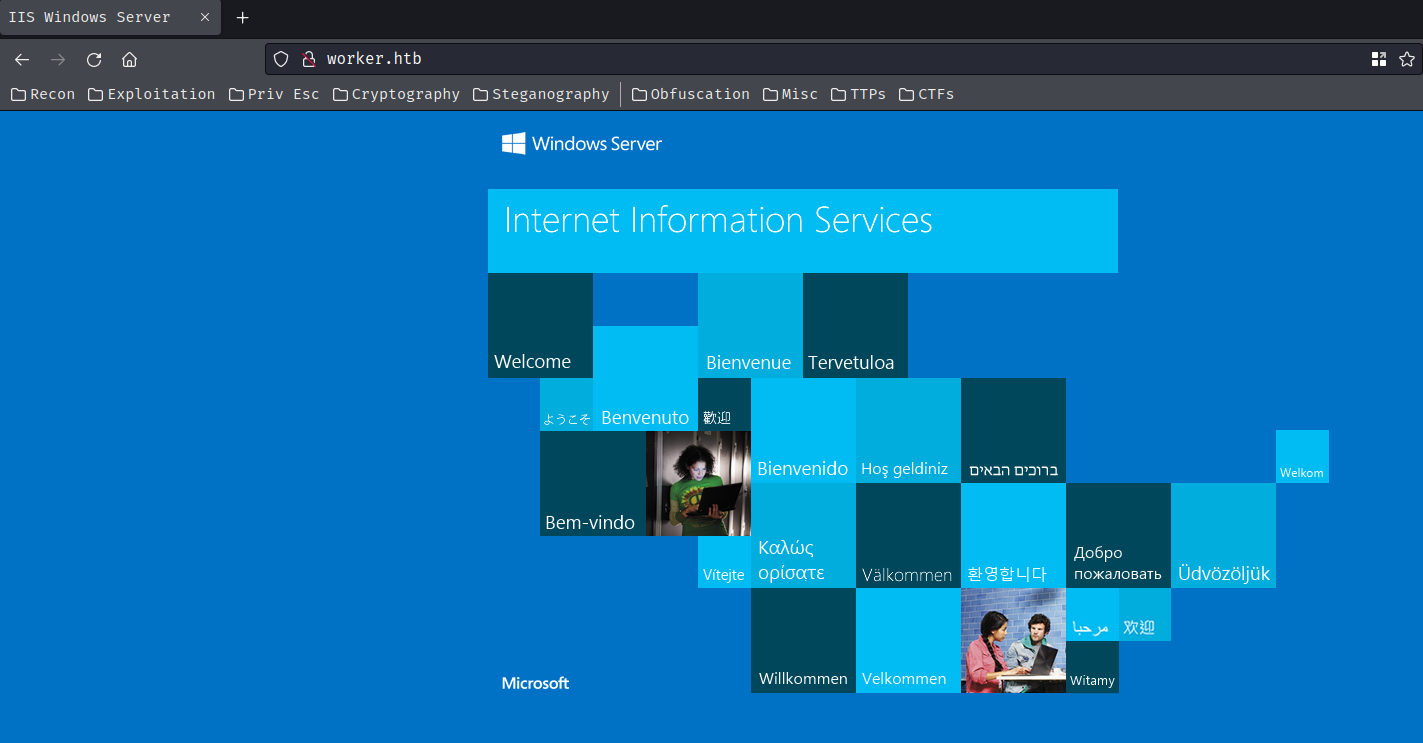Click the Добро пожаловать tile
1423x743 pixels.
1118,535
